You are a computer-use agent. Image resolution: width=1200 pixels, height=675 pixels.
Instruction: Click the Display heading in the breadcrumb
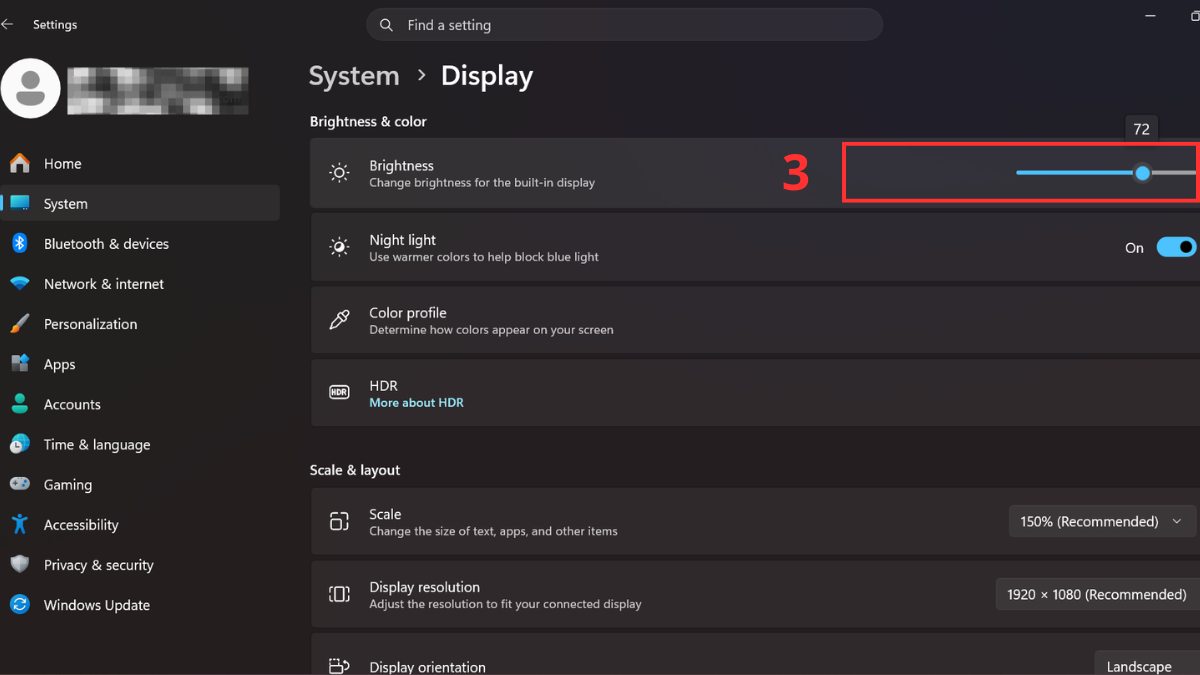pyautogui.click(x=487, y=76)
